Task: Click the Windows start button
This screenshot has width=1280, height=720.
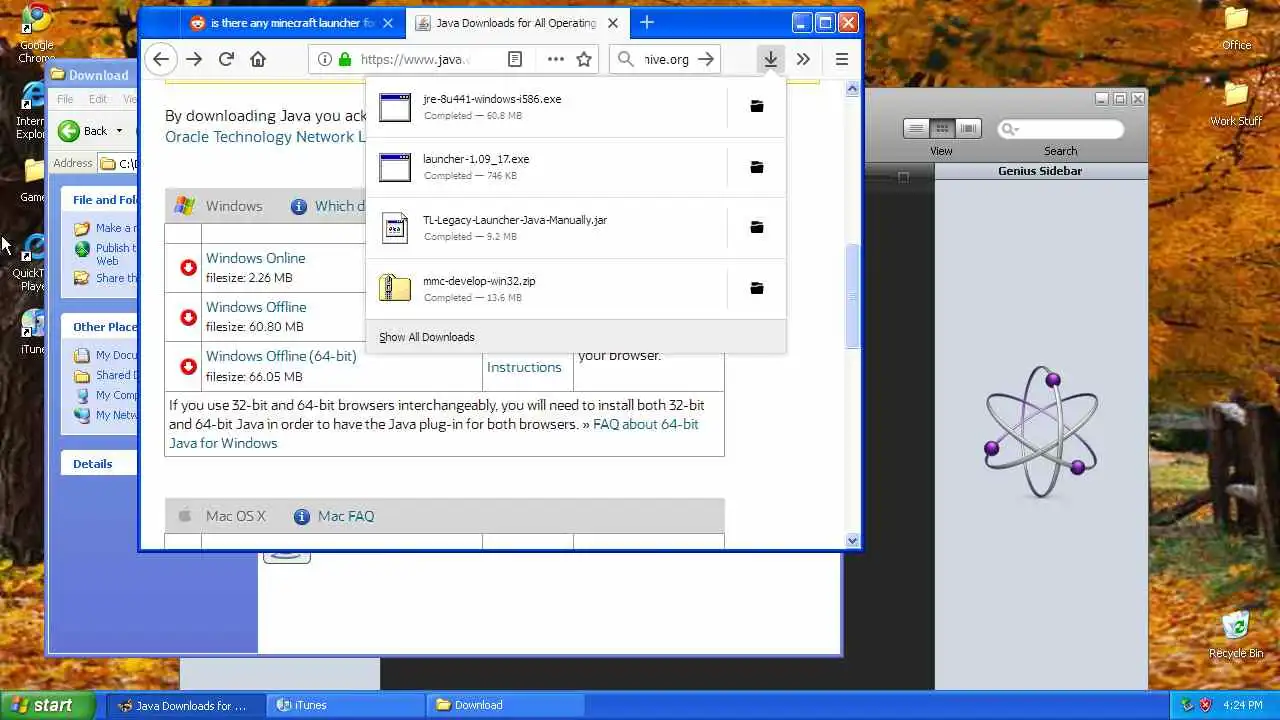Action: coord(47,705)
